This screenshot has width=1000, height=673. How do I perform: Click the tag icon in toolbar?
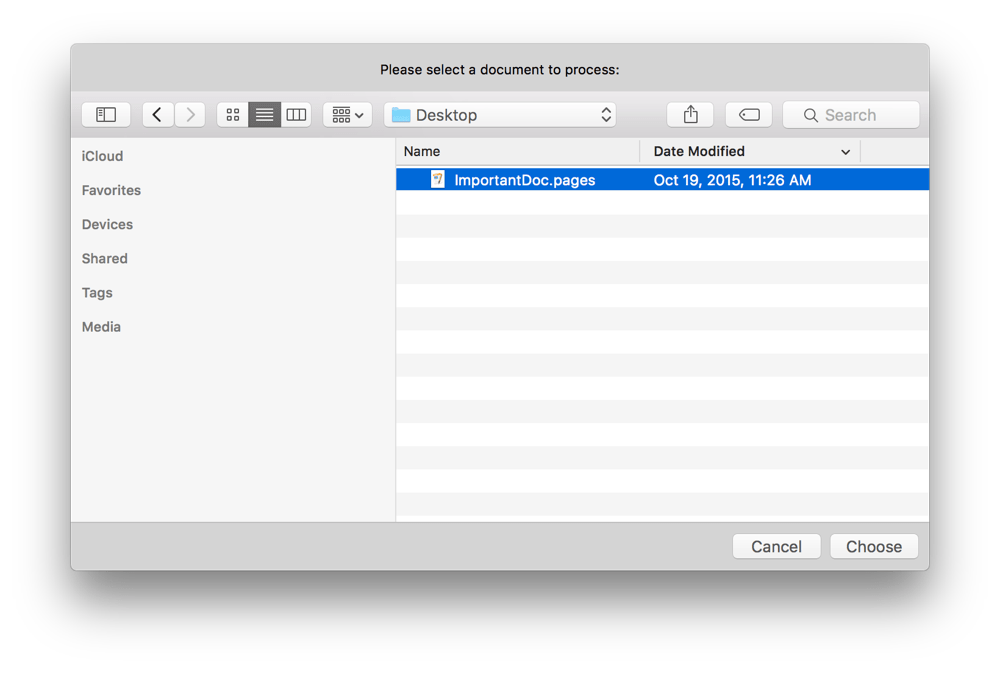749,114
